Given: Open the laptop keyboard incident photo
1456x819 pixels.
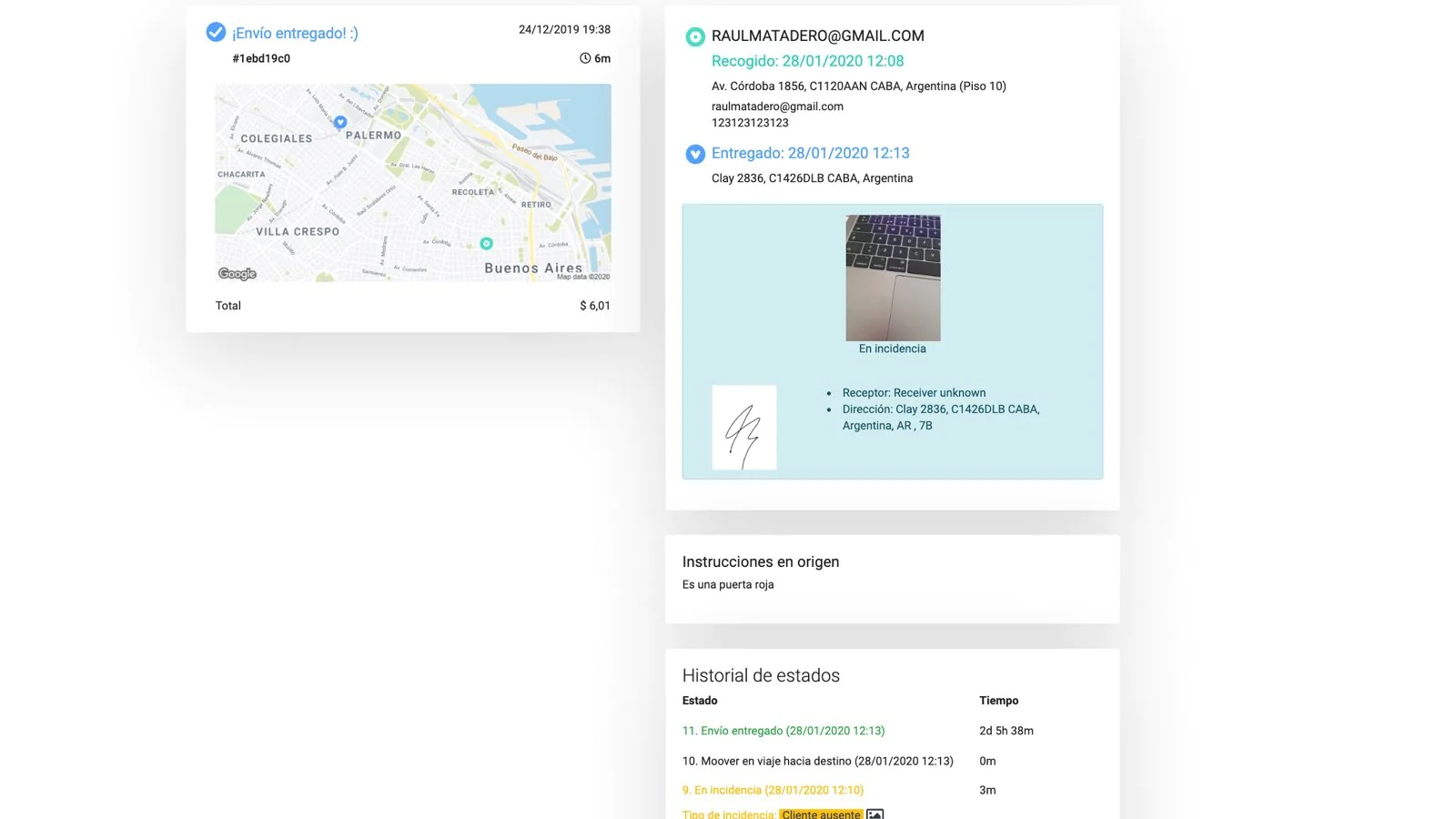Looking at the screenshot, I should pyautogui.click(x=893, y=278).
